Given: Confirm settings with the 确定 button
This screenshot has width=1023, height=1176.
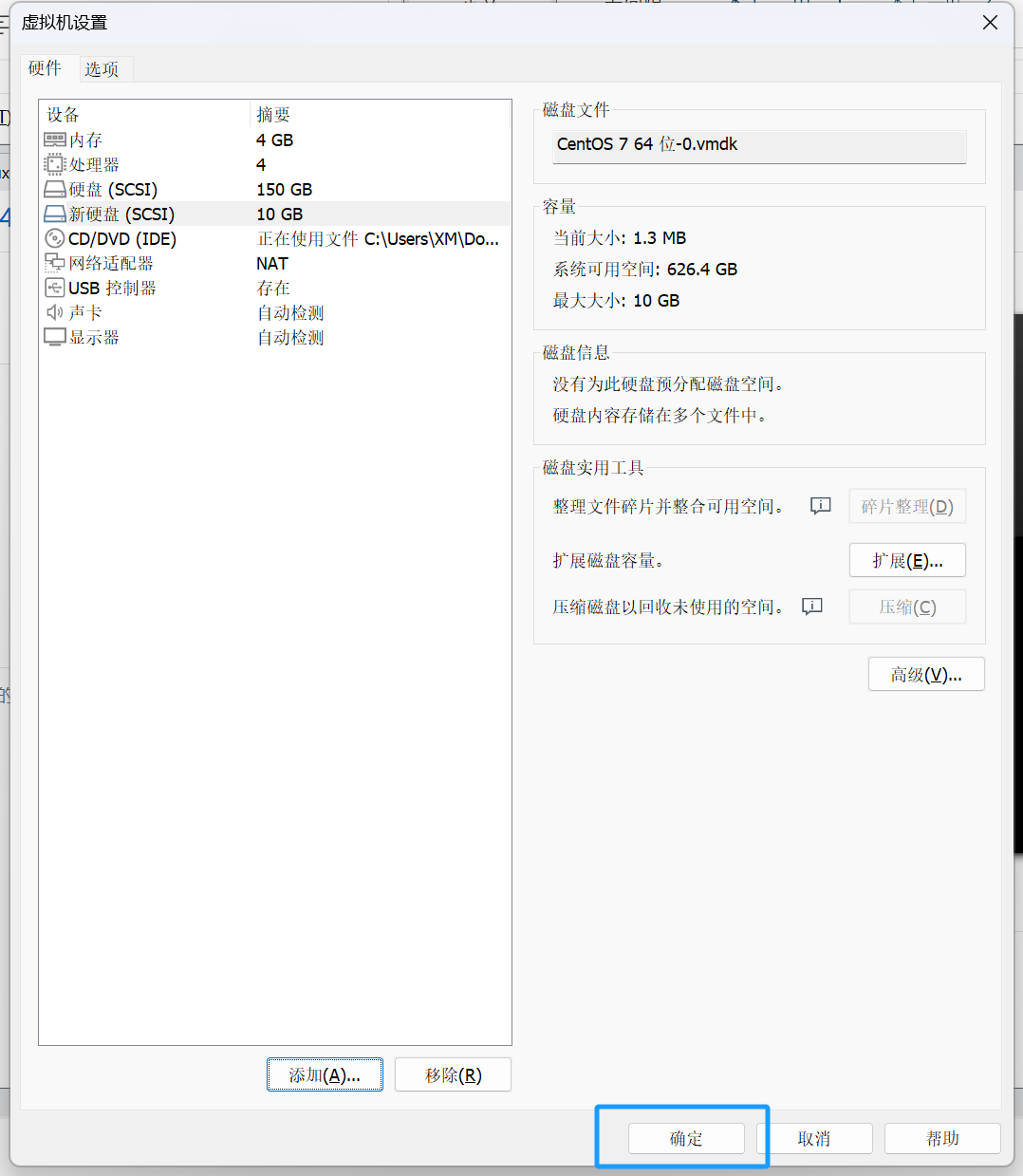Looking at the screenshot, I should (x=686, y=1139).
